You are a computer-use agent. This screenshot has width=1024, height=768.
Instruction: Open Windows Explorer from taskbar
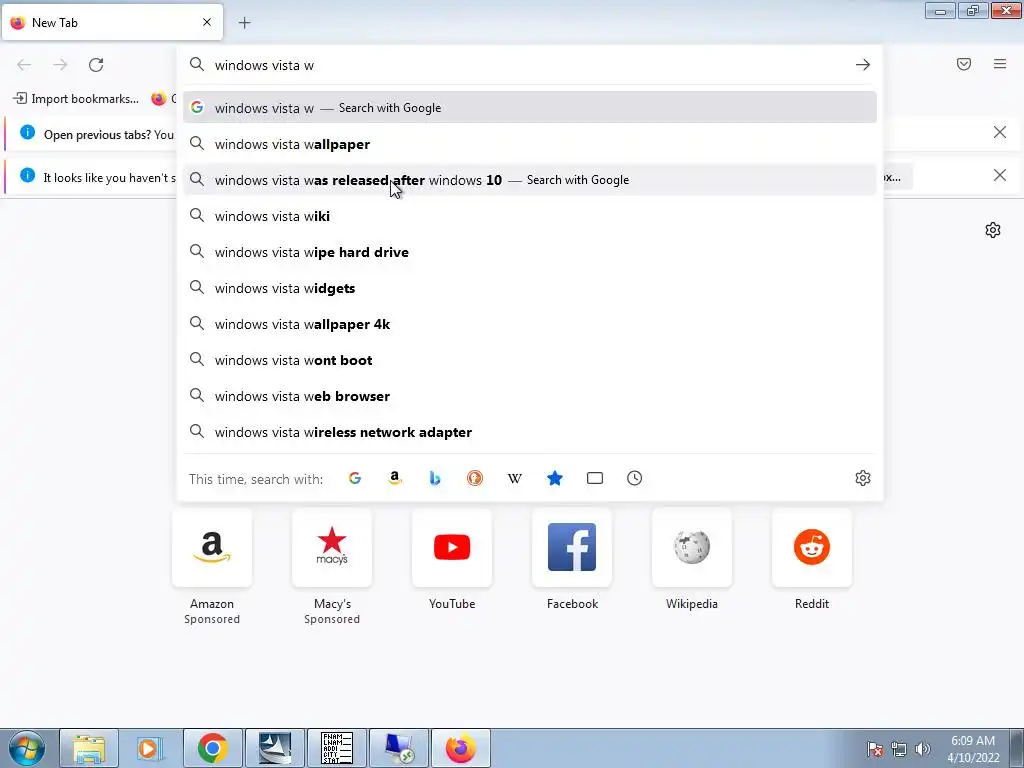click(89, 748)
